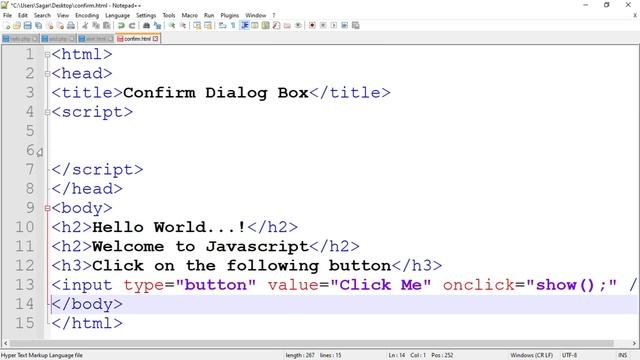Click 'Windows (CR LF)' in status bar
Screen dimensions: 640x360
(x=531, y=355)
